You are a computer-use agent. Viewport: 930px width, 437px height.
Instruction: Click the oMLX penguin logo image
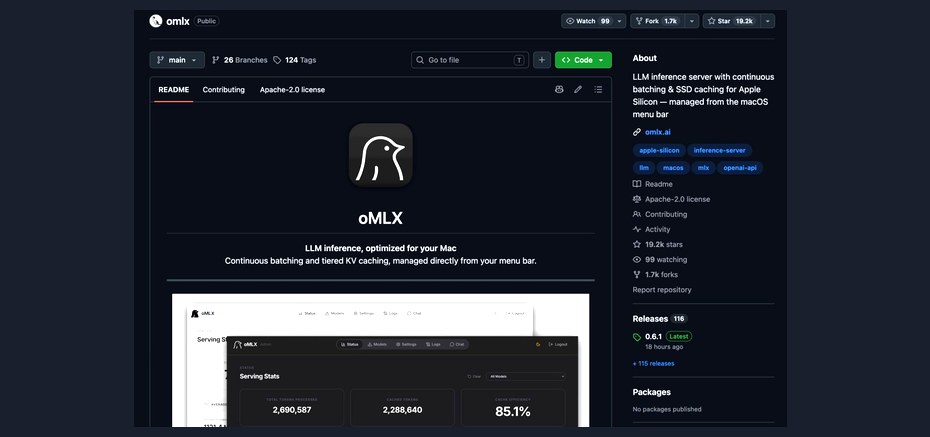(x=380, y=155)
